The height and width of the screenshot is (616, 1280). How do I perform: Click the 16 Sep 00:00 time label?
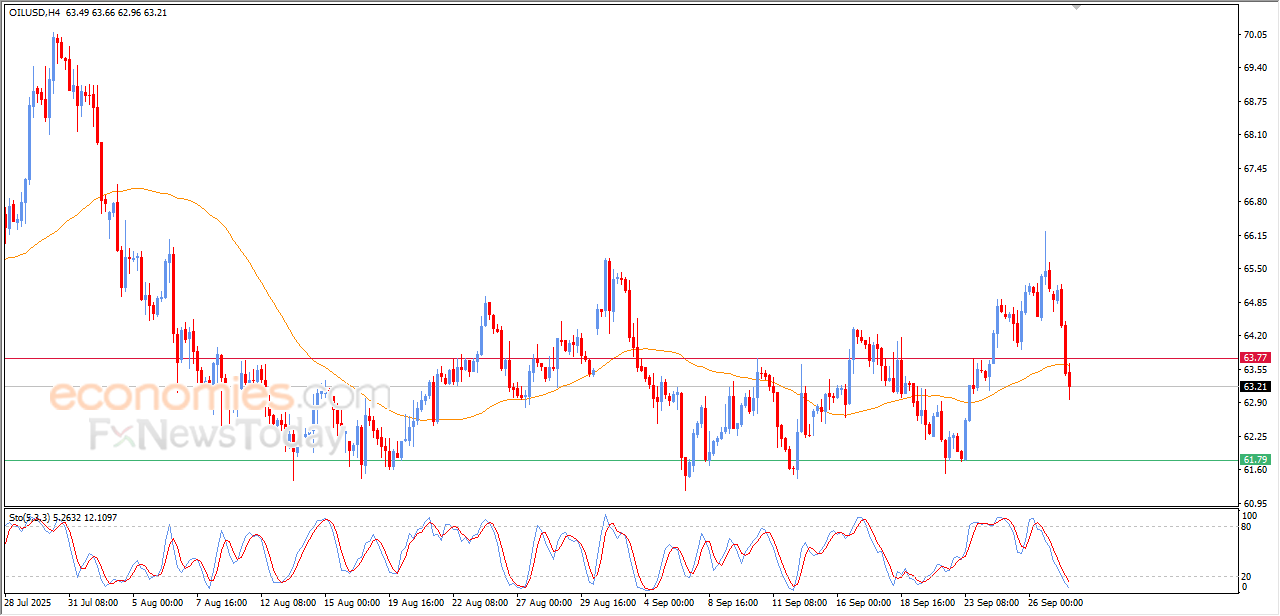[863, 604]
